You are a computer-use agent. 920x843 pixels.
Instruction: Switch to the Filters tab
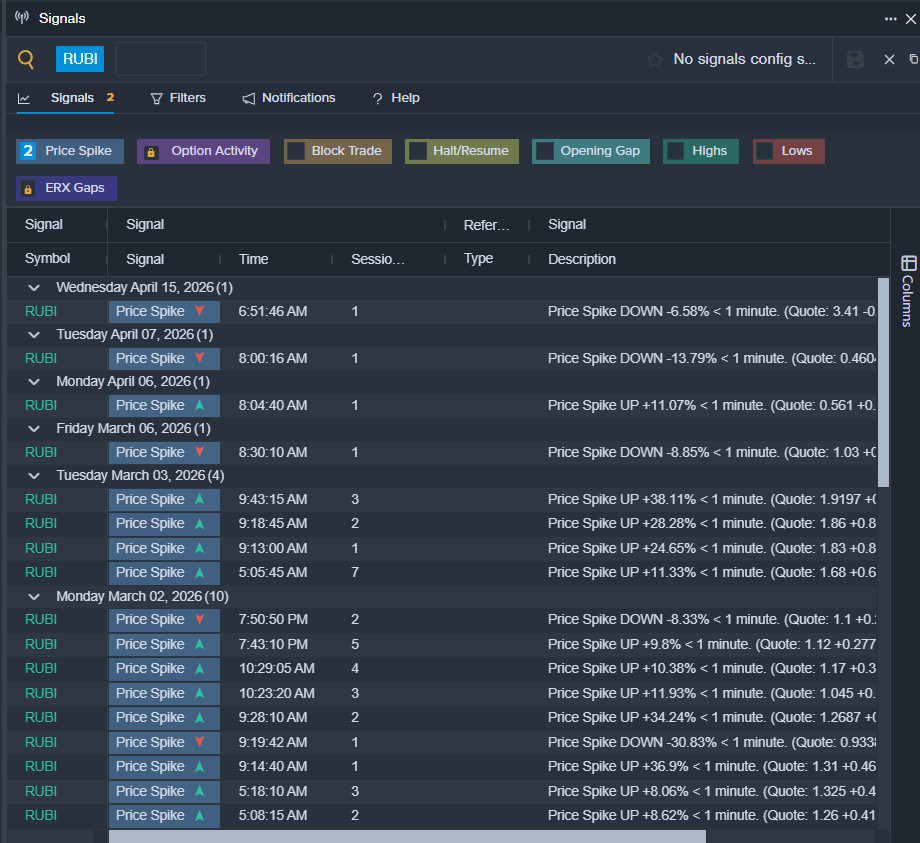178,98
